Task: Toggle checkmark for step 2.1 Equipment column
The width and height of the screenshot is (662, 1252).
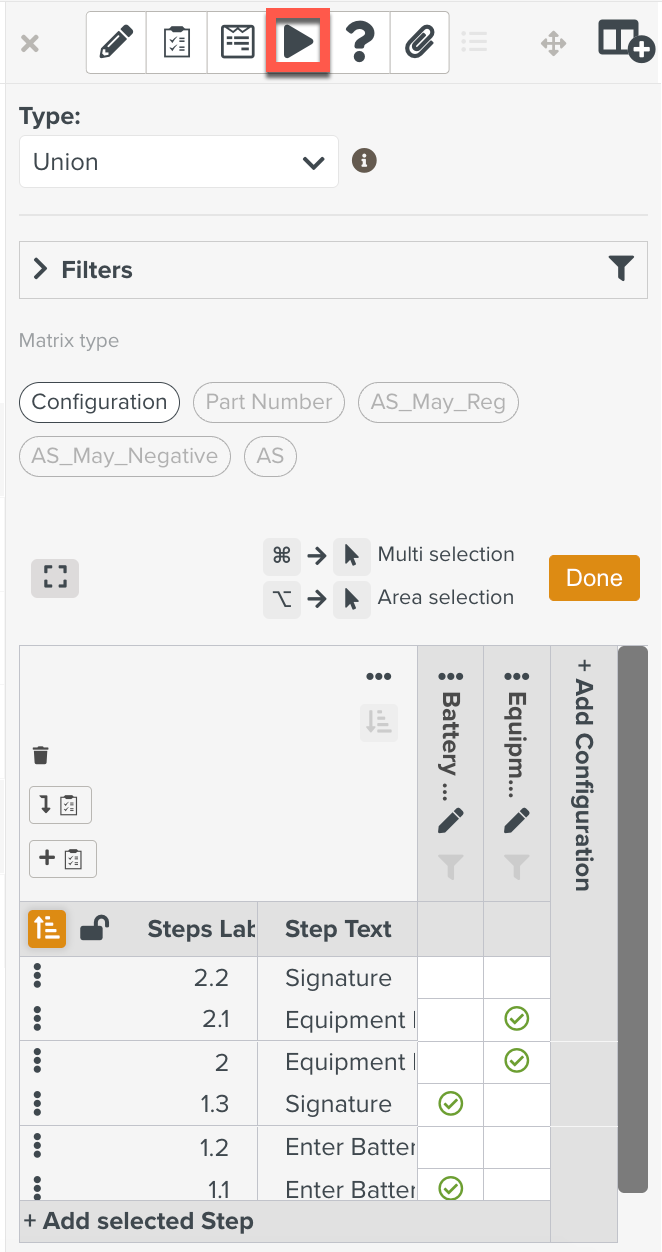Action: coord(517,1019)
